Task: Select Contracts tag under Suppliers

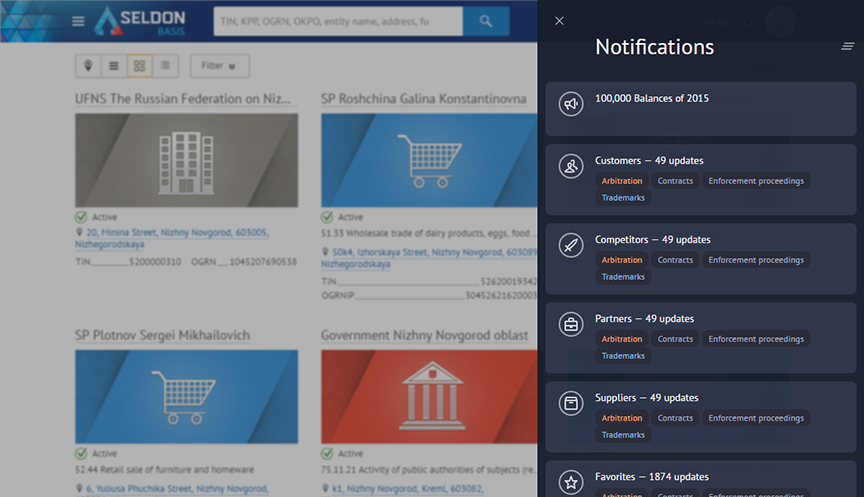Action: coord(675,418)
